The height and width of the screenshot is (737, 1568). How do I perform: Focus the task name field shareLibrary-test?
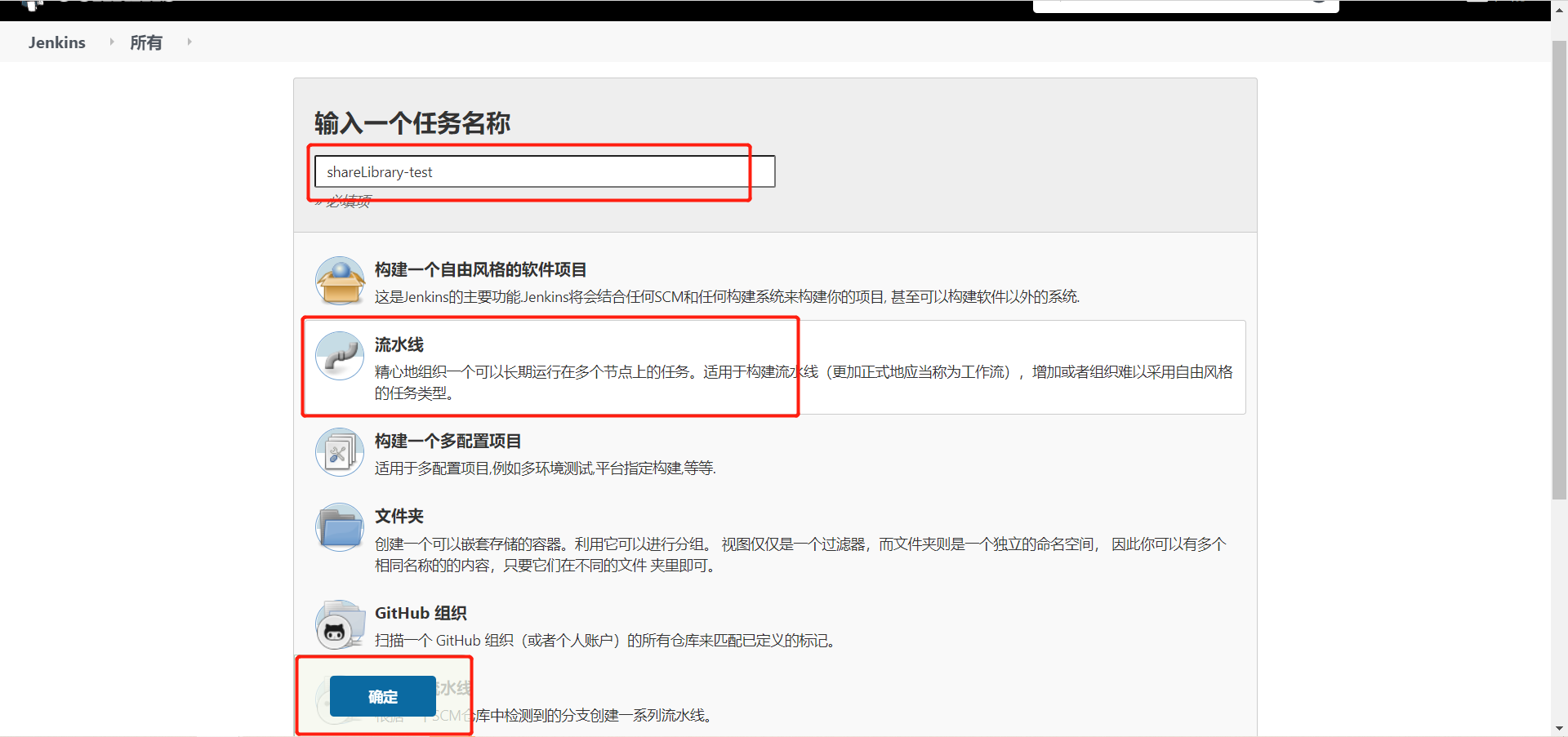click(545, 171)
